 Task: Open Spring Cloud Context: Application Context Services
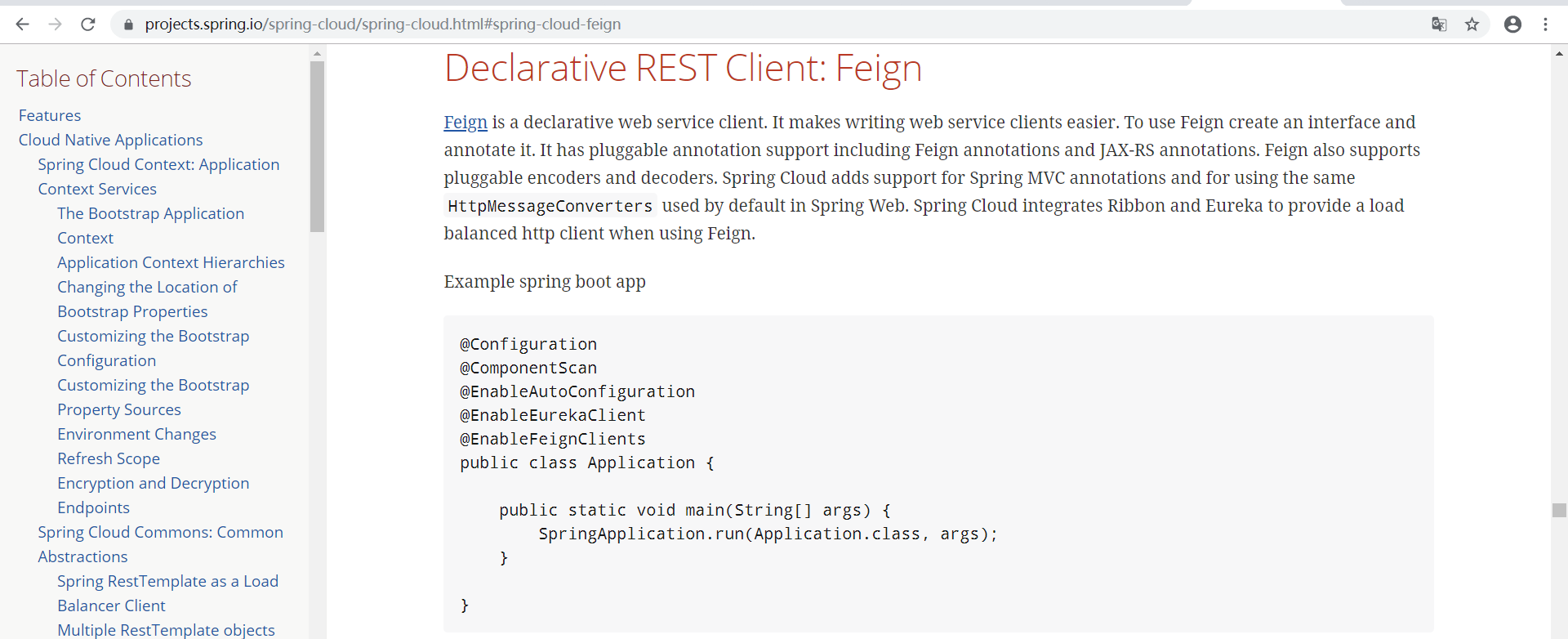pos(158,177)
